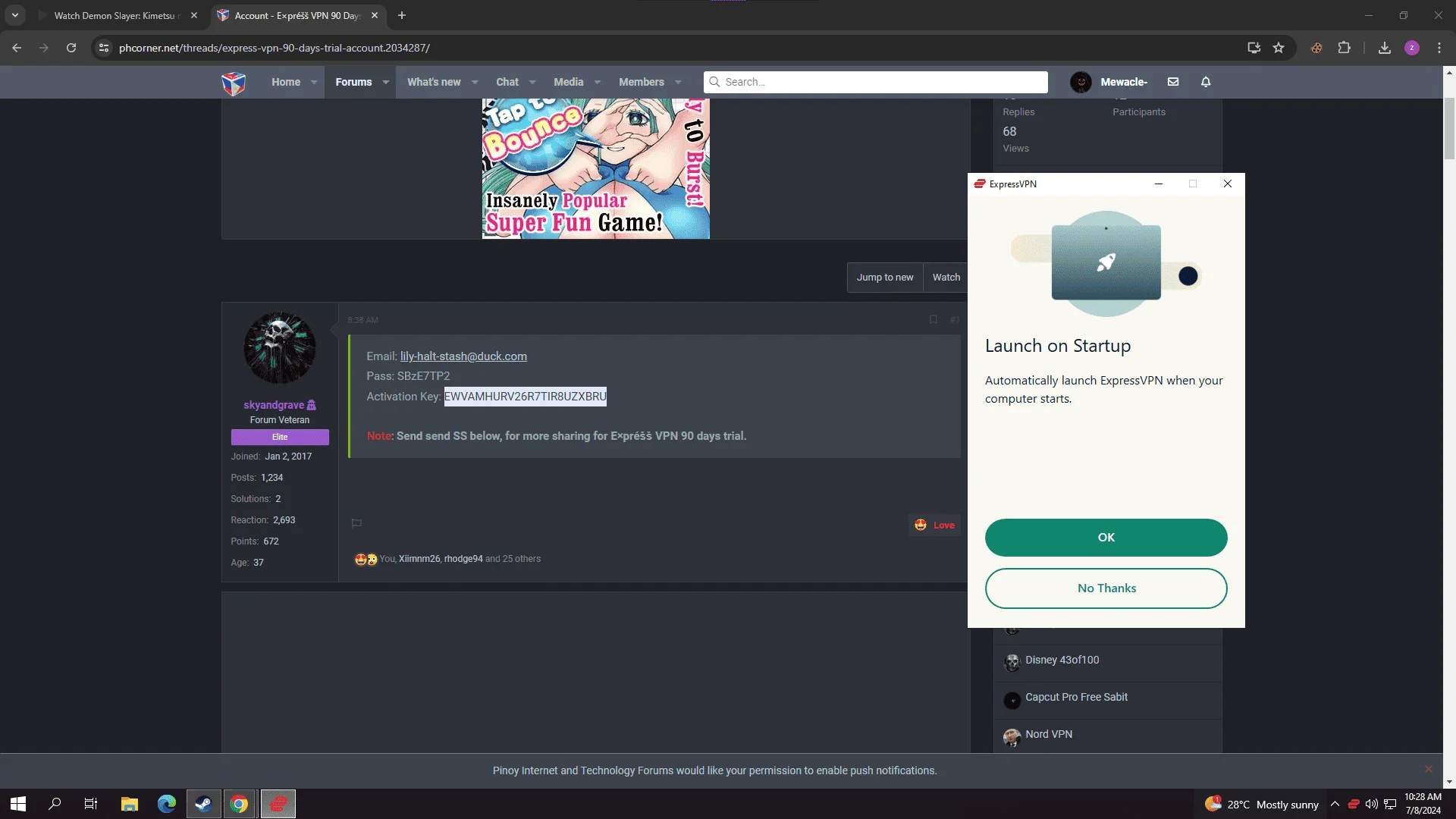Viewport: 1456px width, 819px height.
Task: Click the page vertical scrollbar thumb
Action: [1449, 129]
